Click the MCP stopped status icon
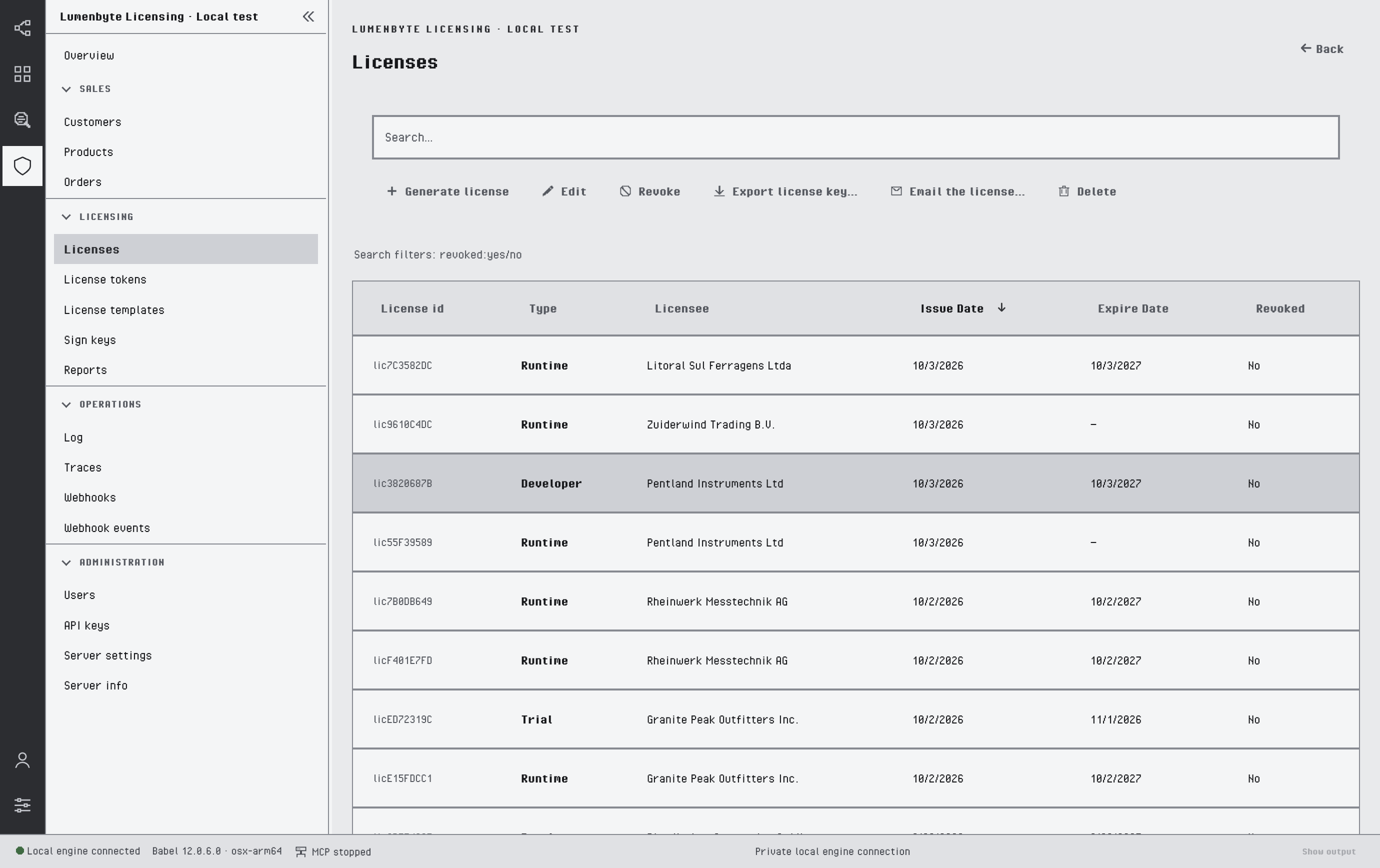Image resolution: width=1380 pixels, height=868 pixels. click(300, 852)
